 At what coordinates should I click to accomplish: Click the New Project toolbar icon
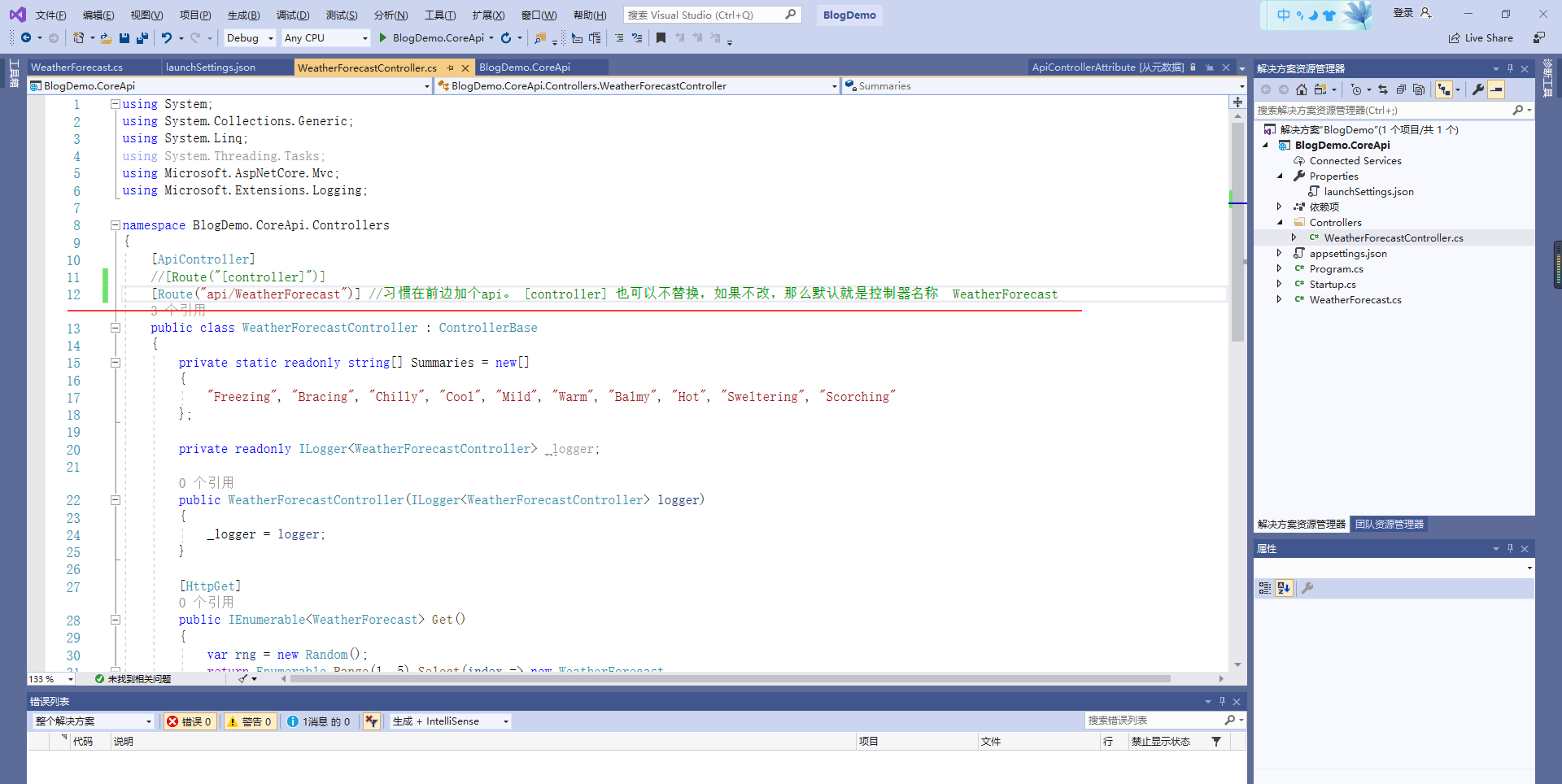tap(79, 38)
